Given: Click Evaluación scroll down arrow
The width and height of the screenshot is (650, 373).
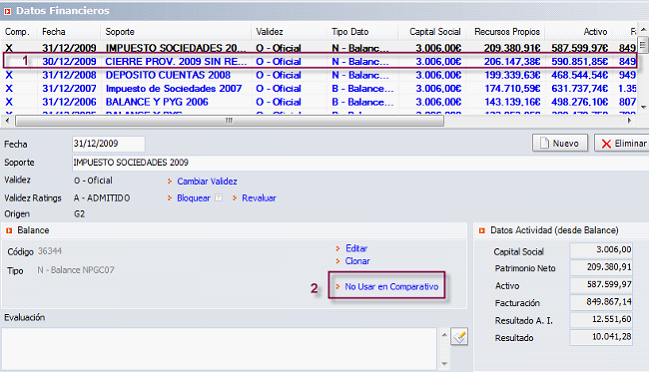Looking at the screenshot, I should pos(444,364).
